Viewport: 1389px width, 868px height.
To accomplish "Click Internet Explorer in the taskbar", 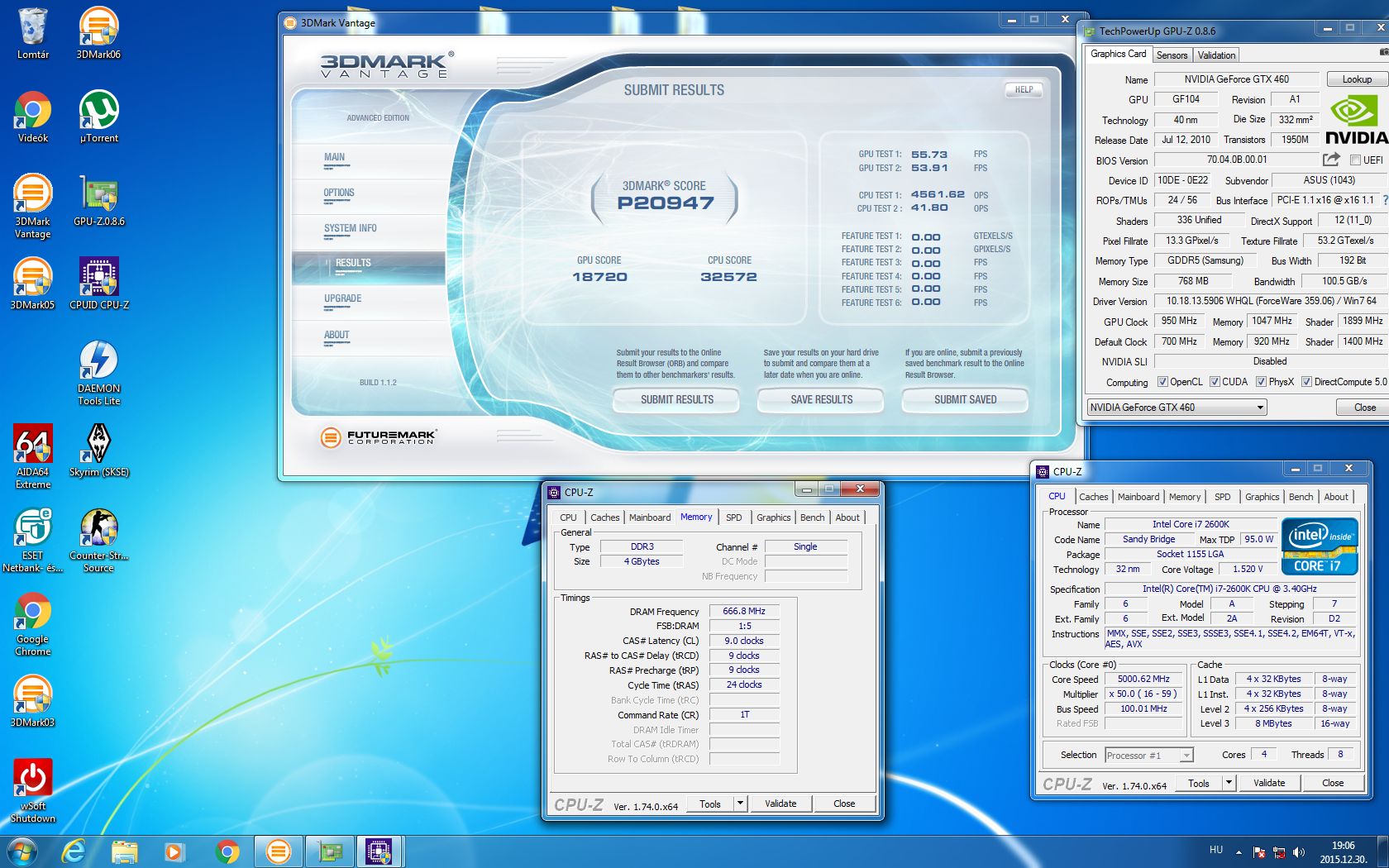I will [74, 851].
